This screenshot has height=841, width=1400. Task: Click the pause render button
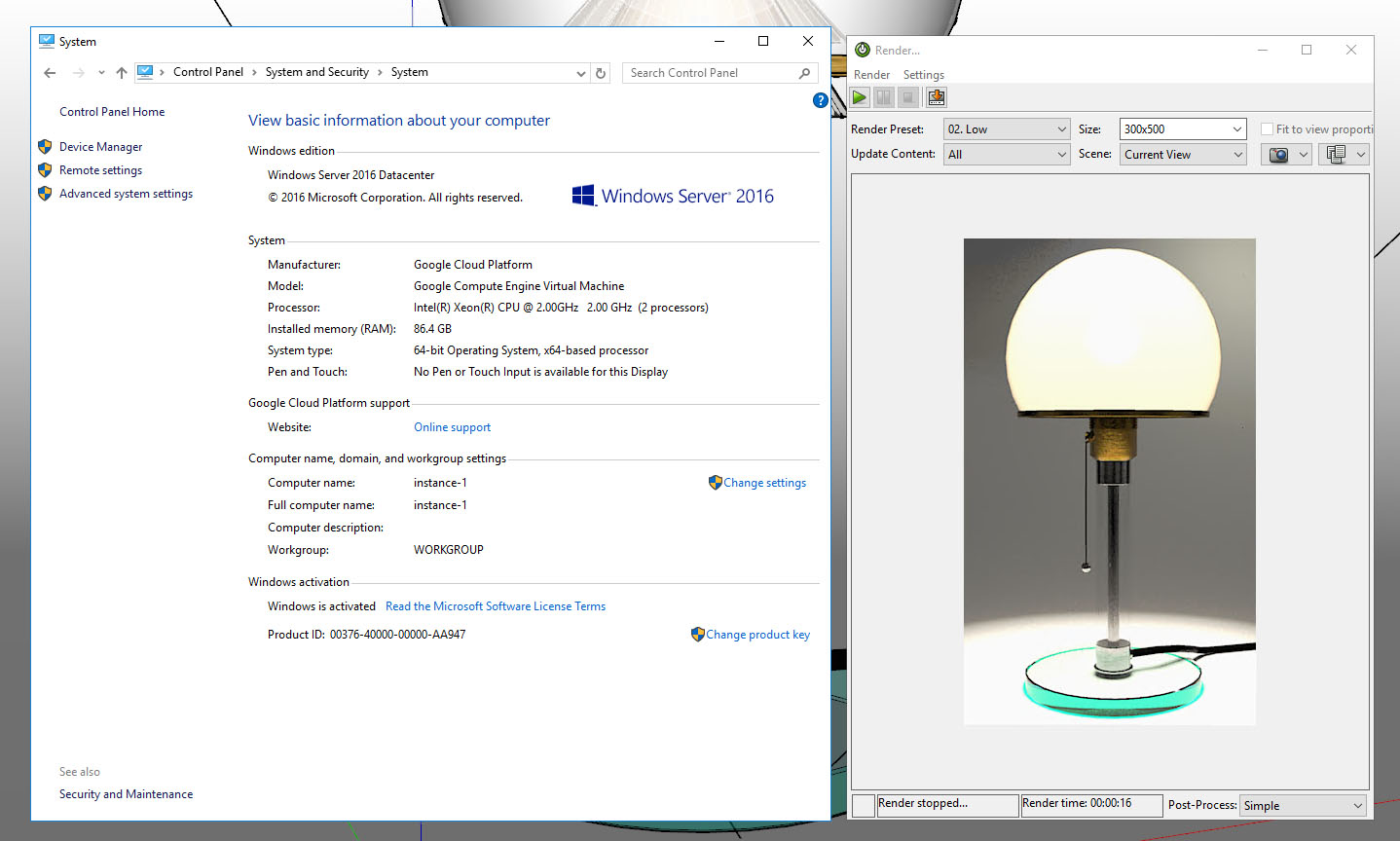(x=884, y=97)
